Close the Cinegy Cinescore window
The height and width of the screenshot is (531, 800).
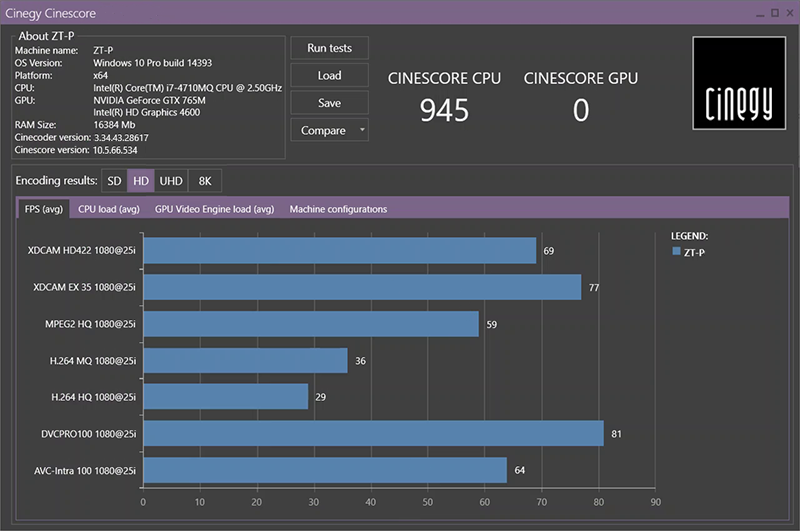[x=790, y=13]
